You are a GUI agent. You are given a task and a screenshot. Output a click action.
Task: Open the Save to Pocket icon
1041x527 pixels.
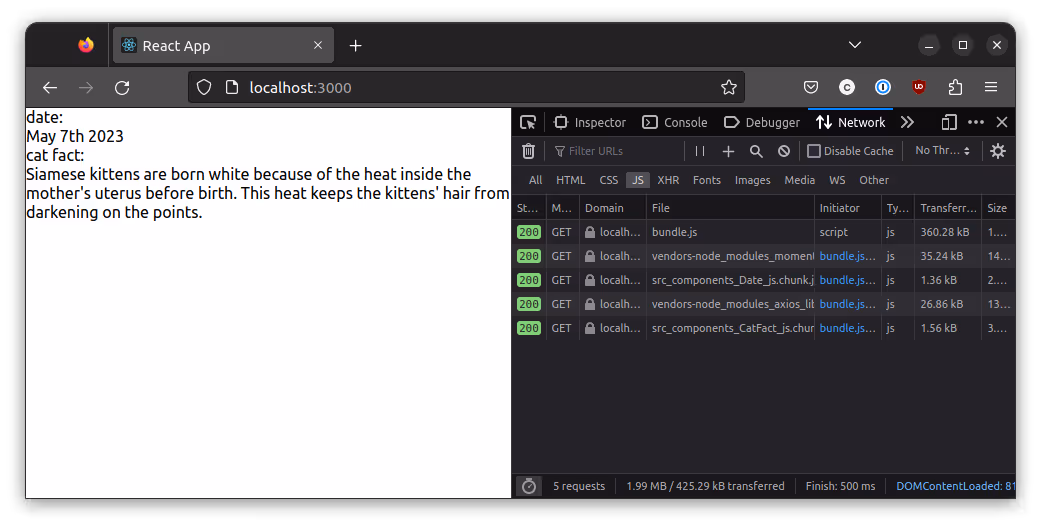coord(811,88)
